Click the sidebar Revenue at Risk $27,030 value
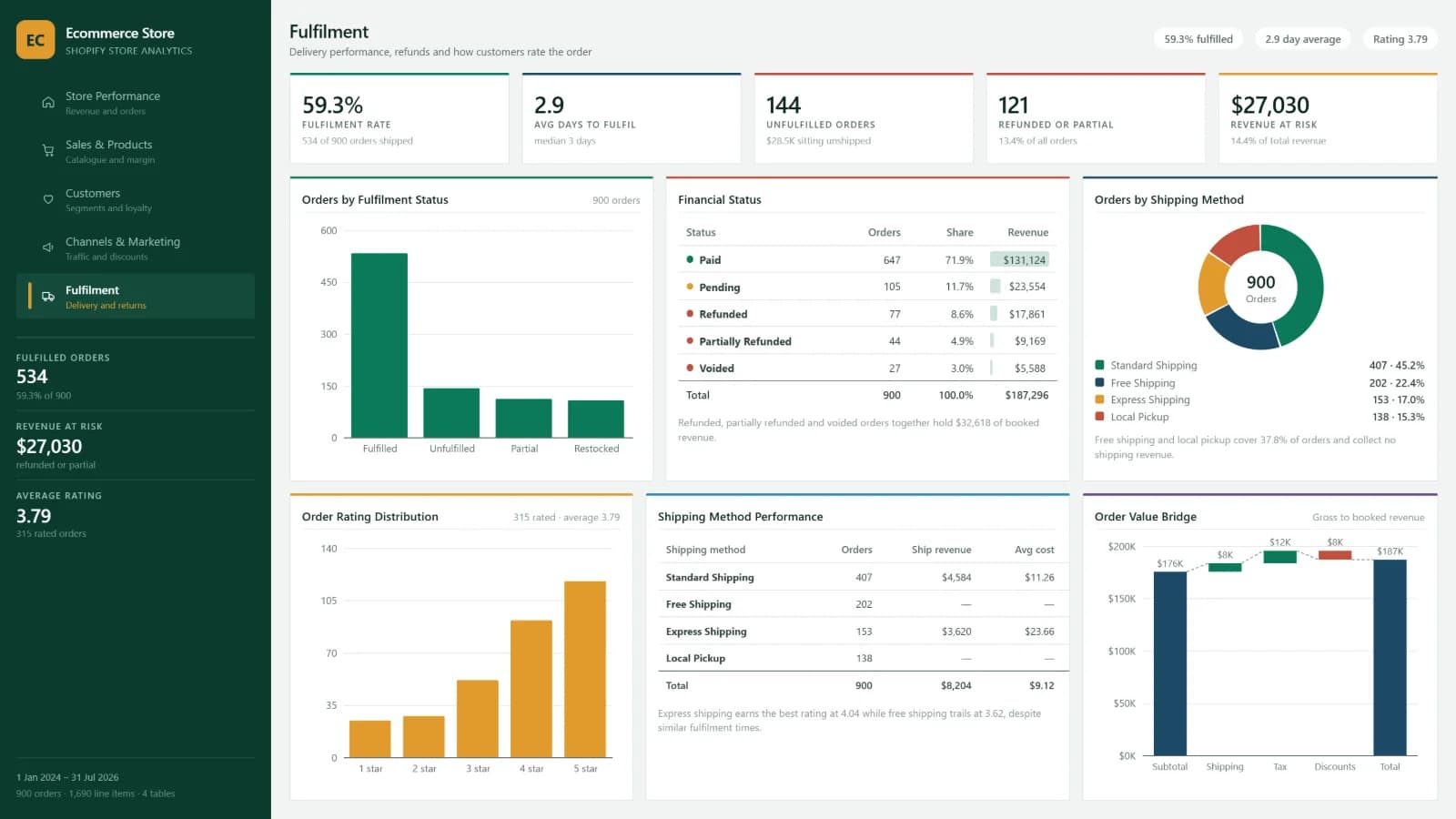 49,447
